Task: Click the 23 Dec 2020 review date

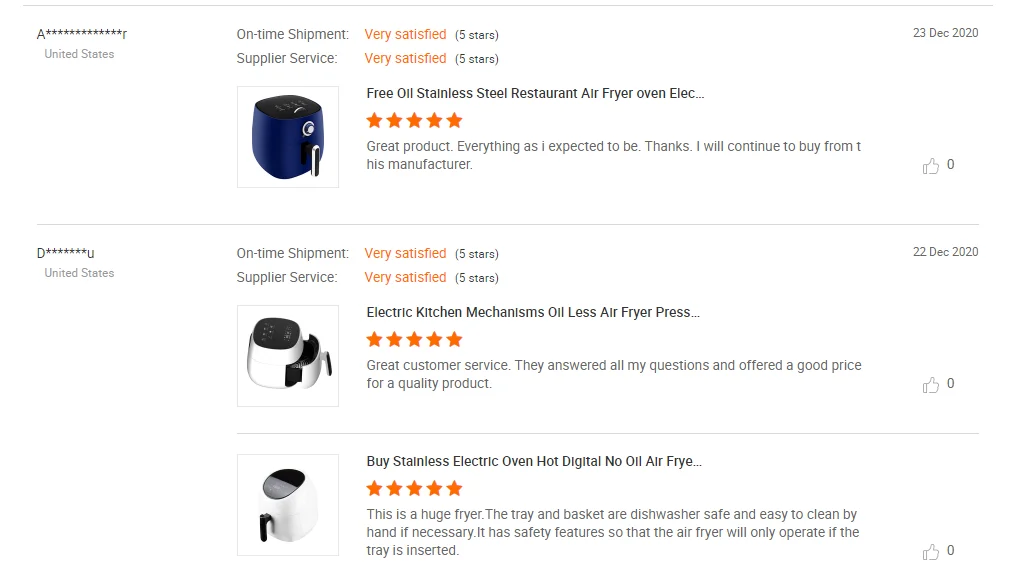Action: 945,33
